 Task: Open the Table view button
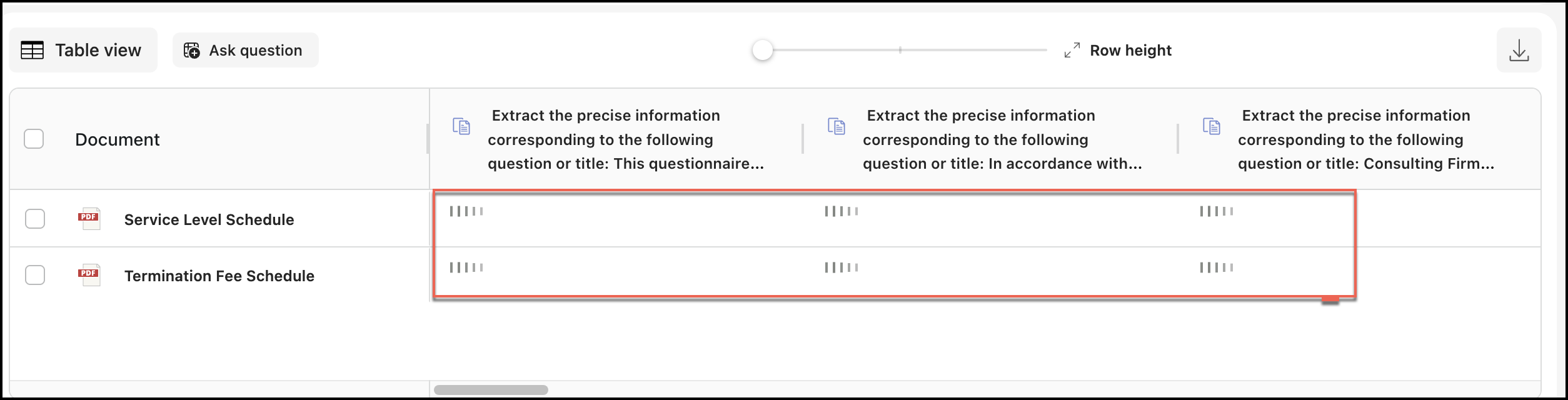coord(83,50)
